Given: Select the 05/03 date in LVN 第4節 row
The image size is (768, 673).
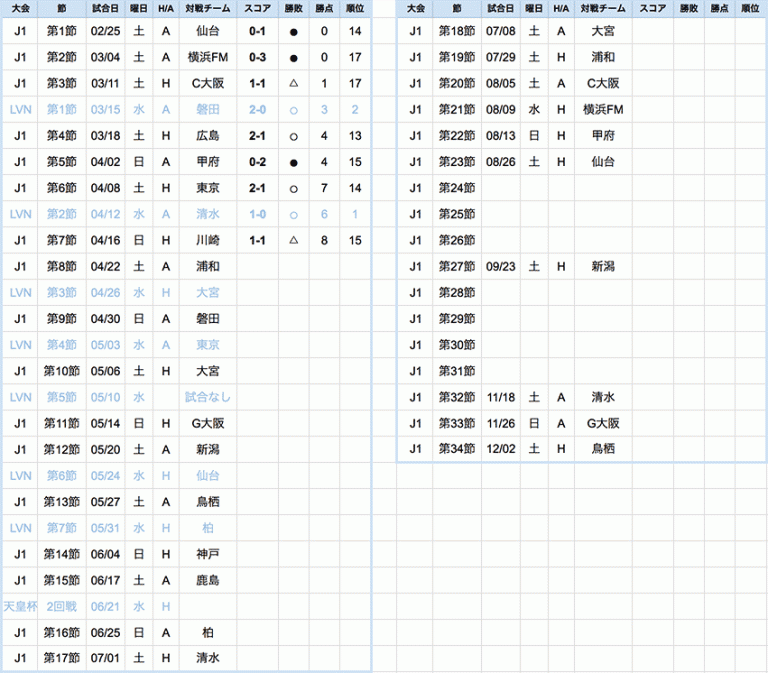Looking at the screenshot, I should 105,345.
